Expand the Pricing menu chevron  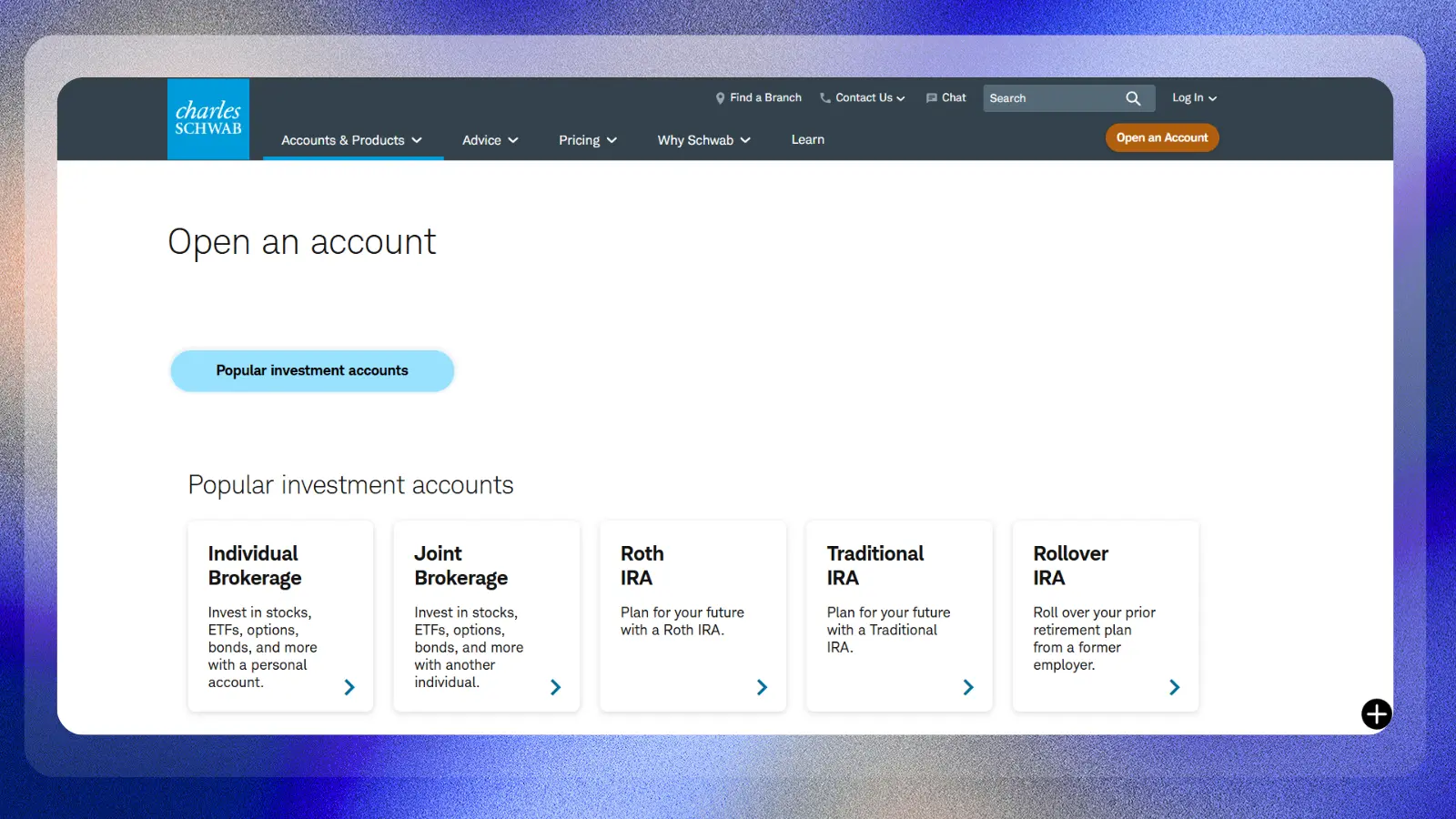pyautogui.click(x=612, y=140)
